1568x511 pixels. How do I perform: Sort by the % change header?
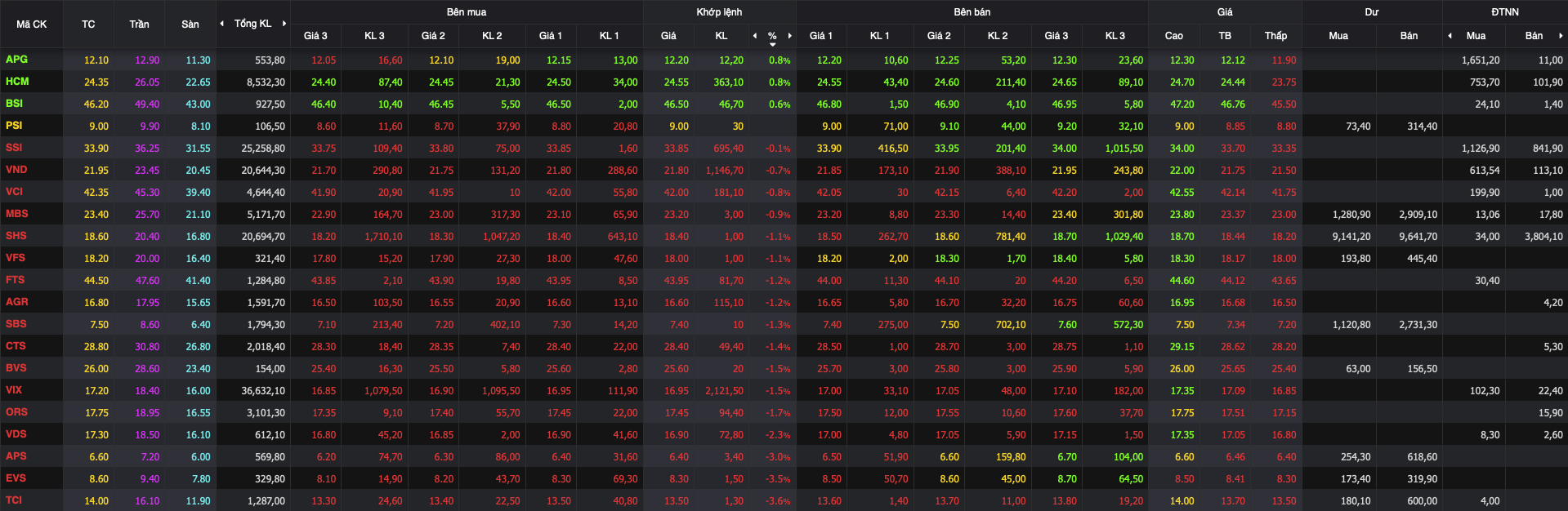772,36
